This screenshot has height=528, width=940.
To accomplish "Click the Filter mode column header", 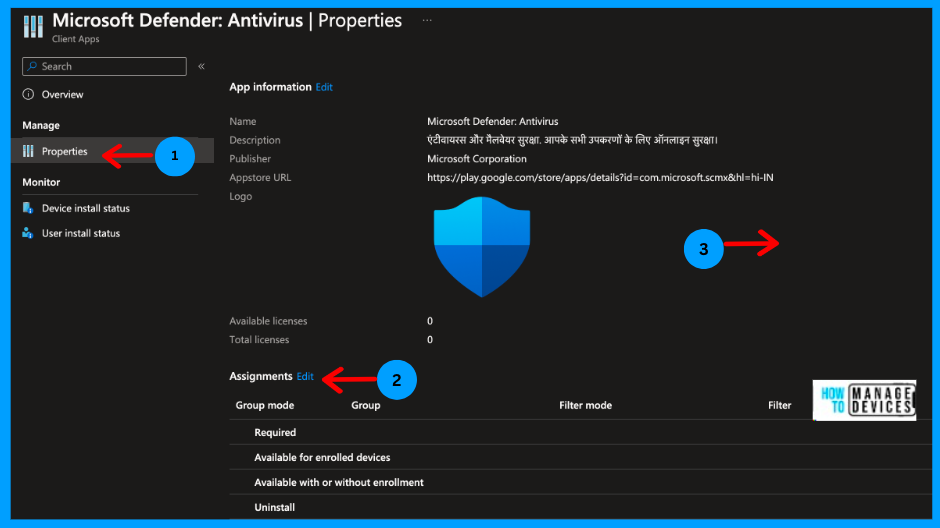I will (586, 405).
